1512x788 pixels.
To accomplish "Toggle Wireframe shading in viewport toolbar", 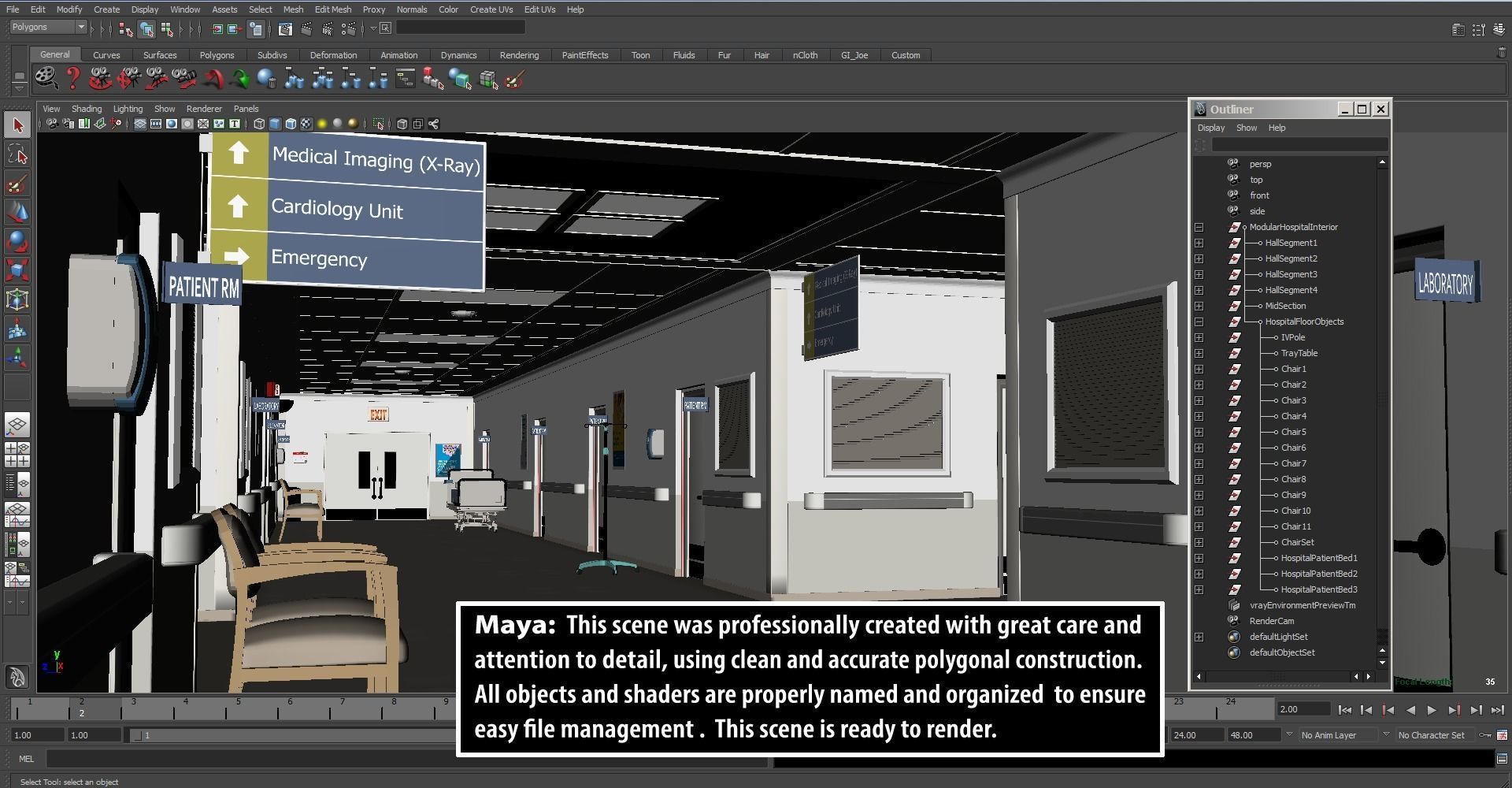I will pyautogui.click(x=259, y=124).
